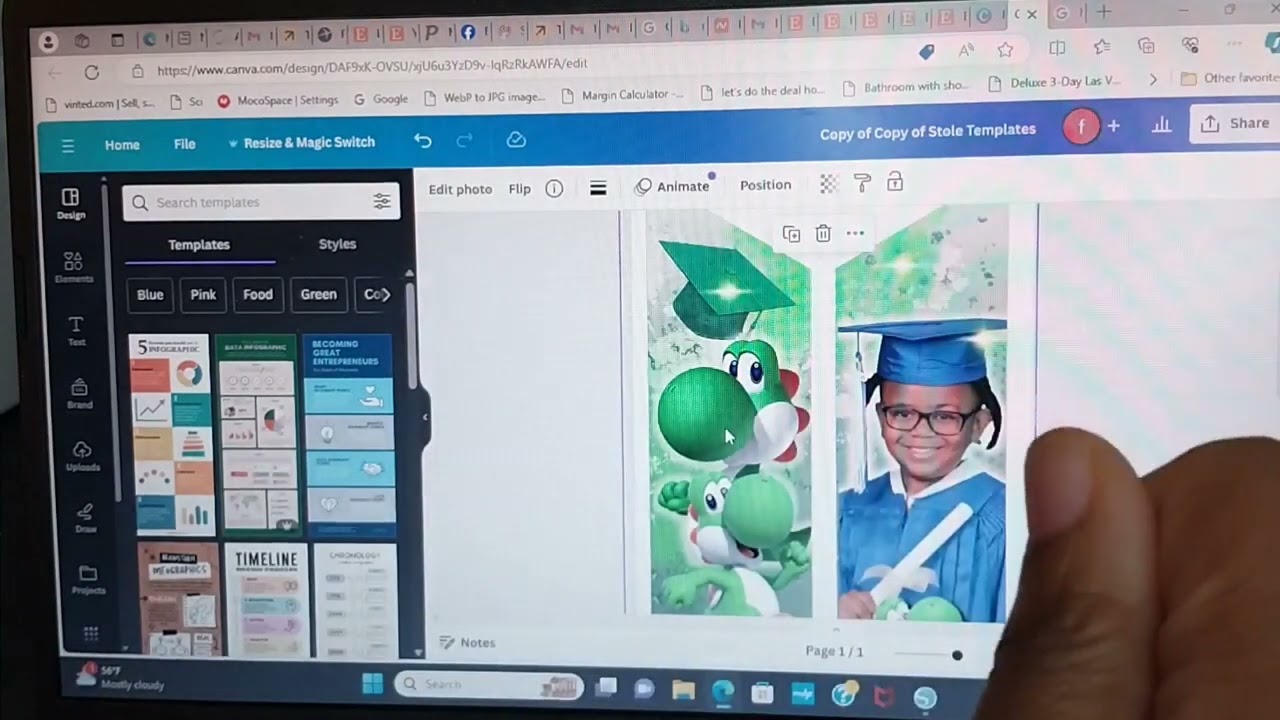Viewport: 1280px width, 720px height.
Task: Focus the Search templates field
Action: point(261,202)
